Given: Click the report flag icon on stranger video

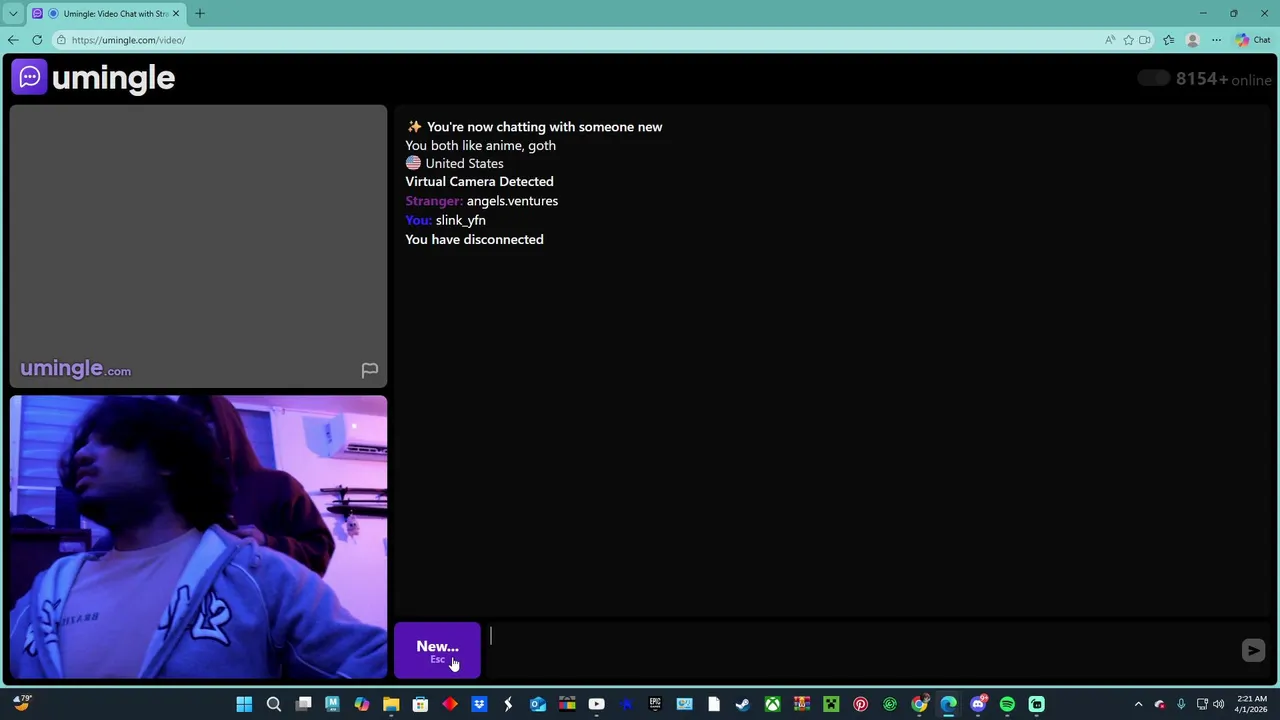Looking at the screenshot, I should pos(369,370).
